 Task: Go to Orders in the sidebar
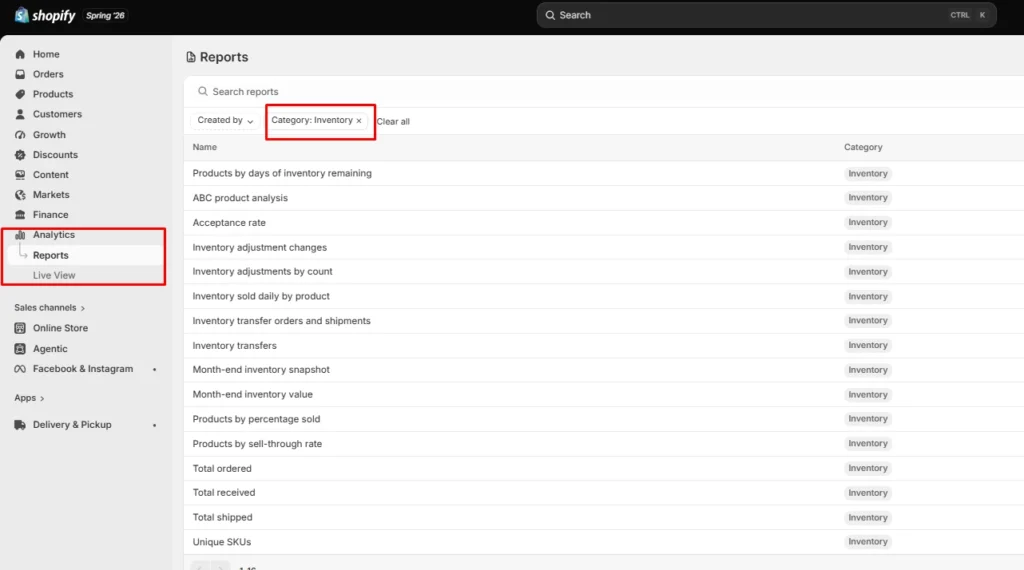(48, 74)
